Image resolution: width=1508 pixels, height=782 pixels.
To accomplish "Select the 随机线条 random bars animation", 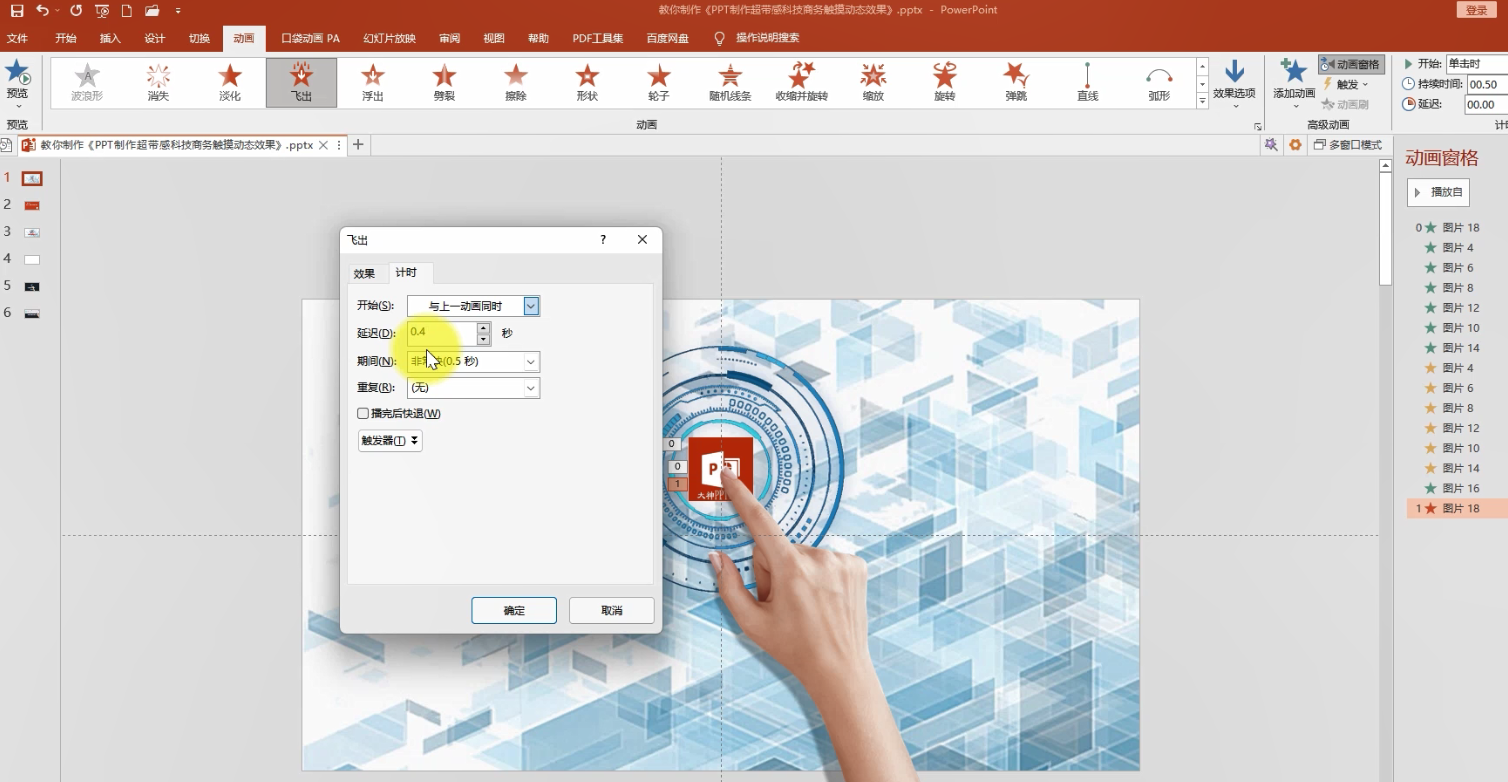I will pyautogui.click(x=730, y=82).
